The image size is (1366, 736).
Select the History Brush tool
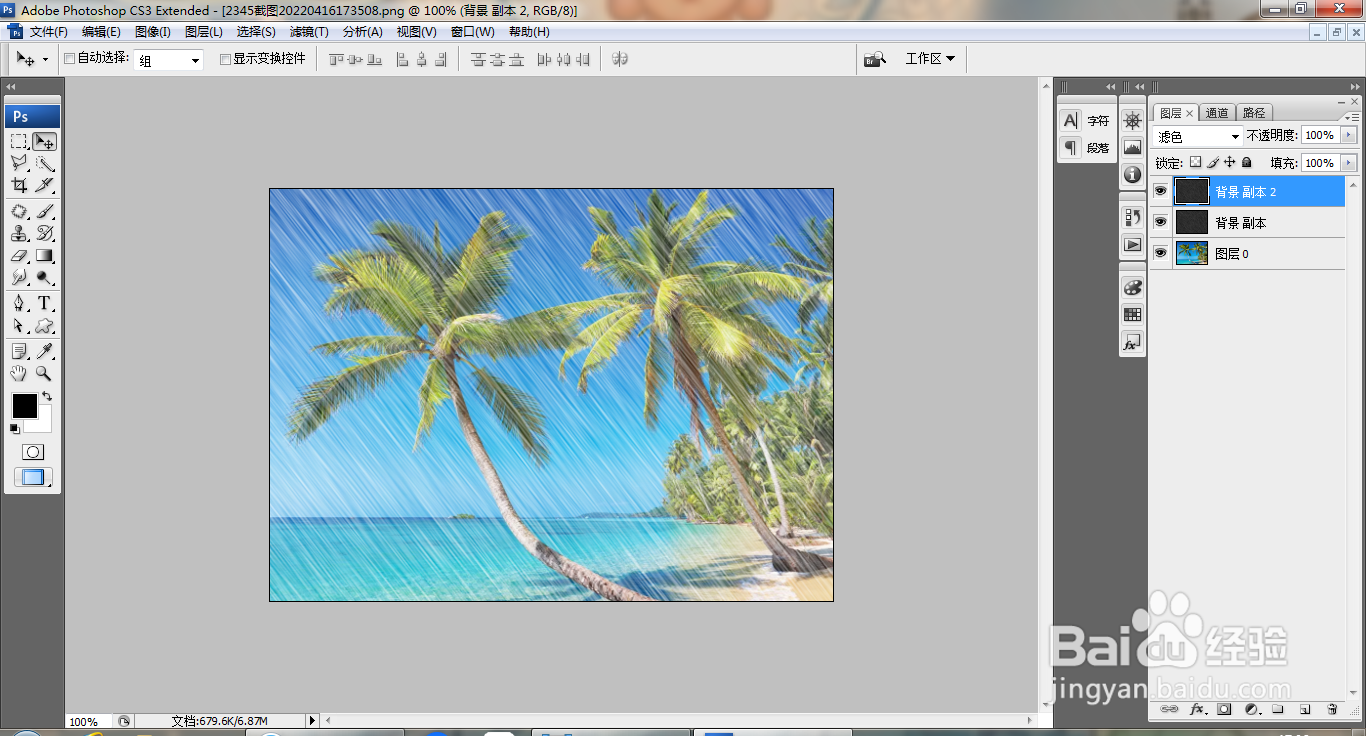(45, 233)
